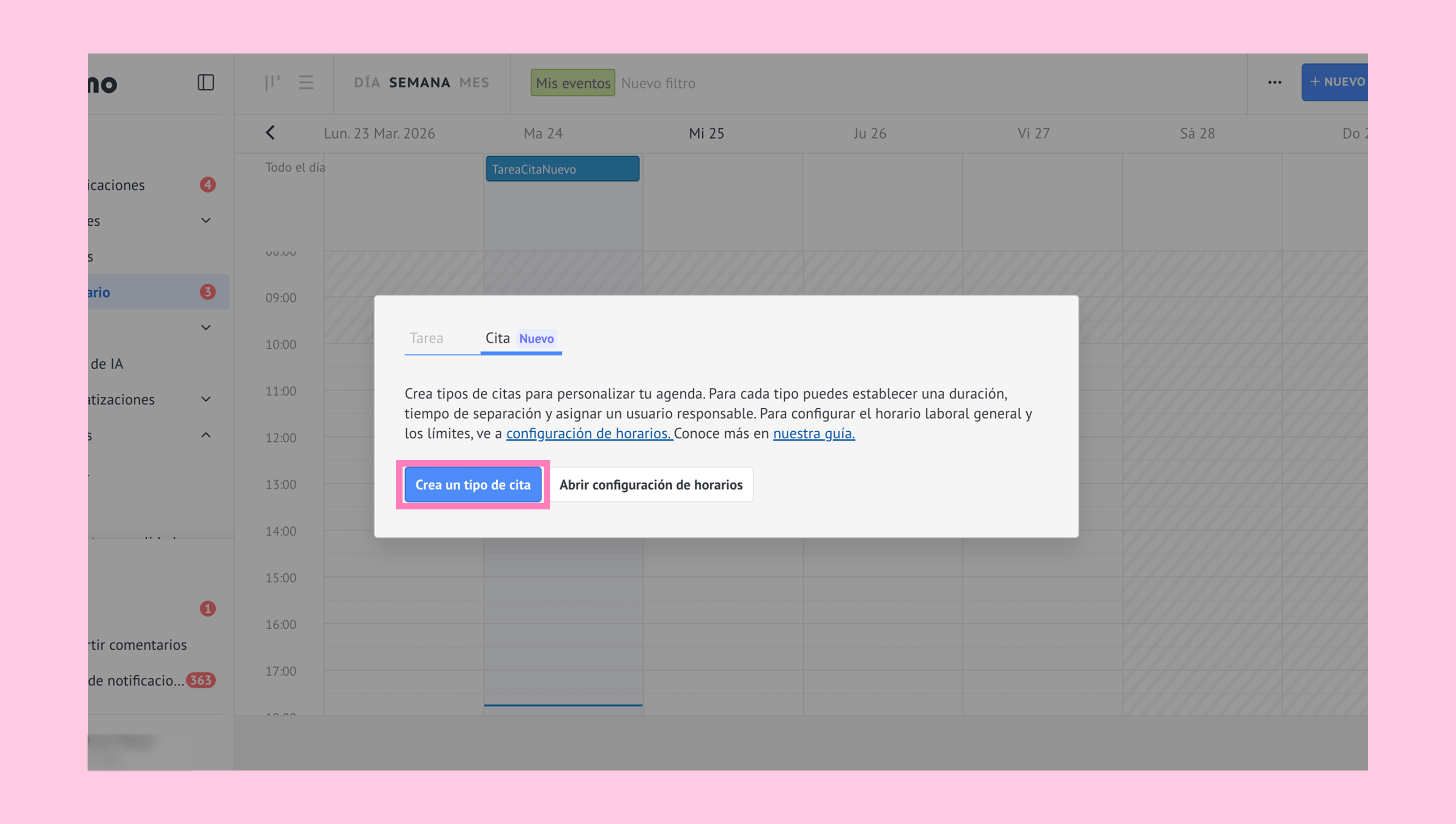
Task: Click the plus NUEVO button
Action: coord(1337,82)
